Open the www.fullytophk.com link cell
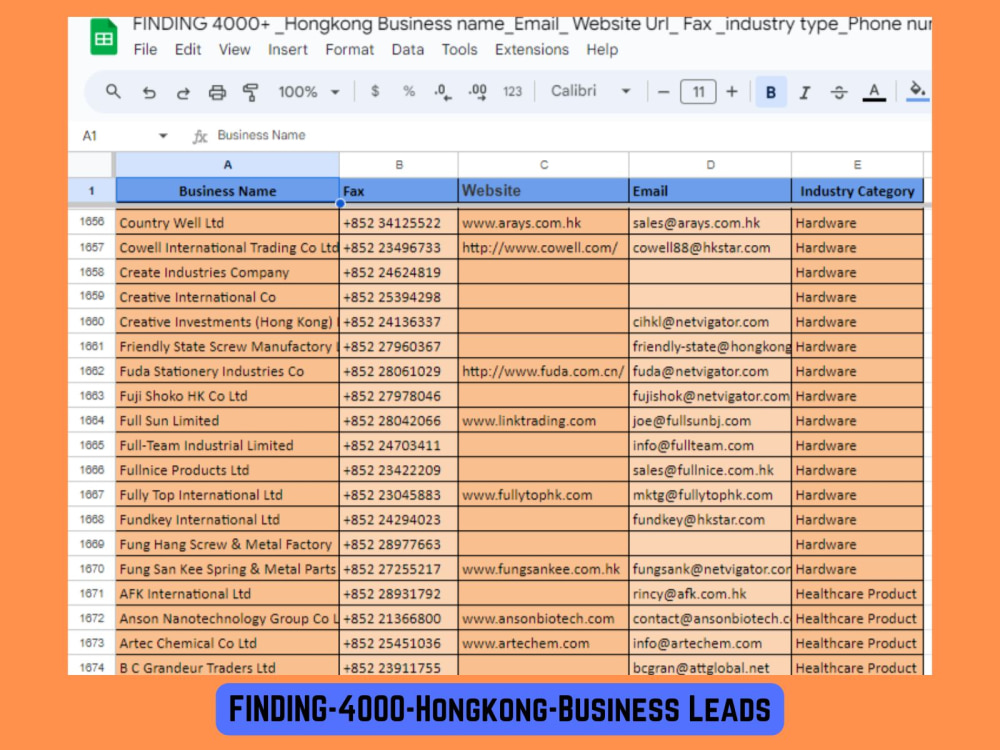 pyautogui.click(x=543, y=495)
